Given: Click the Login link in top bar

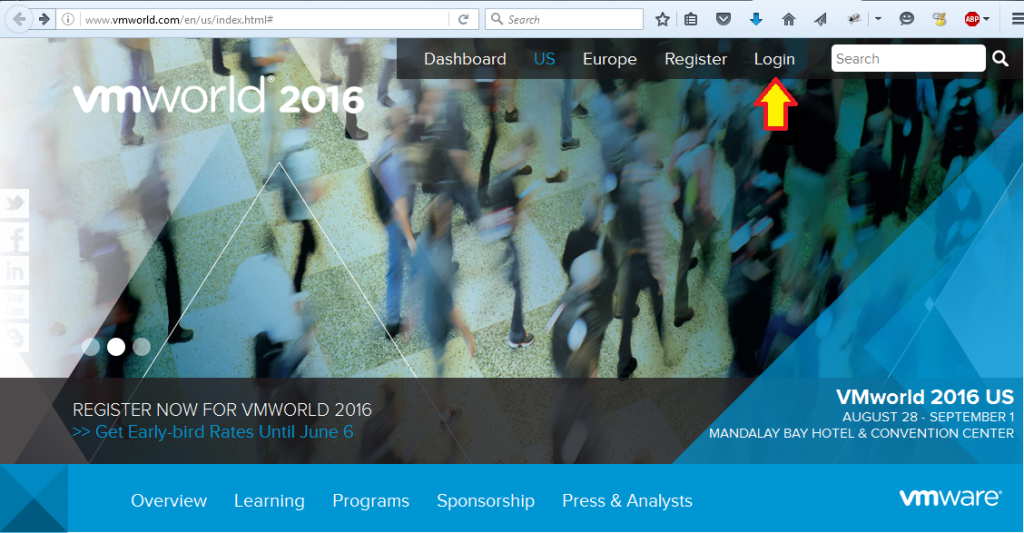Looking at the screenshot, I should (774, 59).
